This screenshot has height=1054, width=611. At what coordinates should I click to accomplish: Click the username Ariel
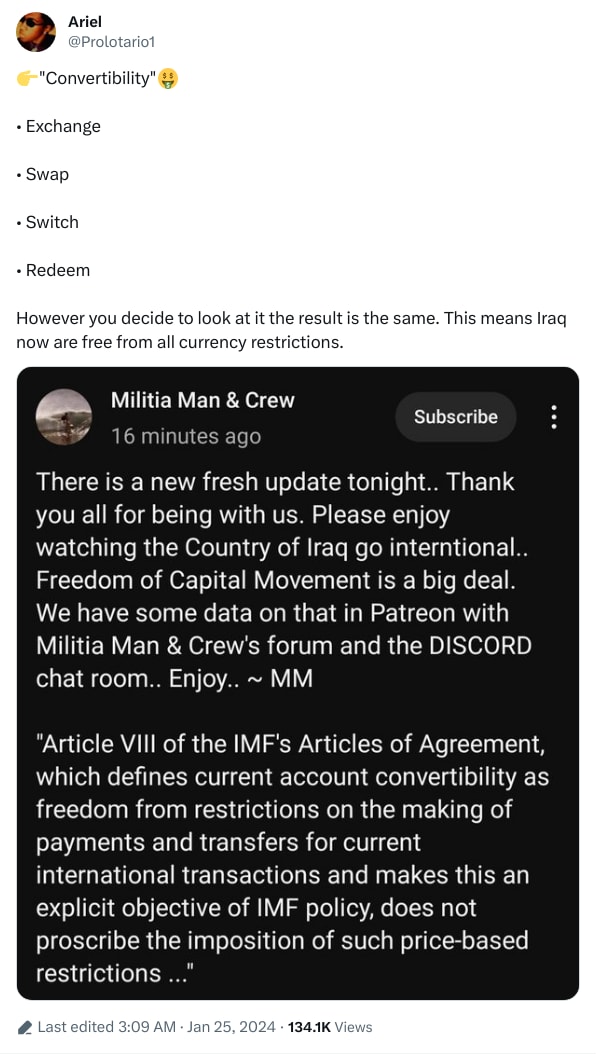point(84,21)
